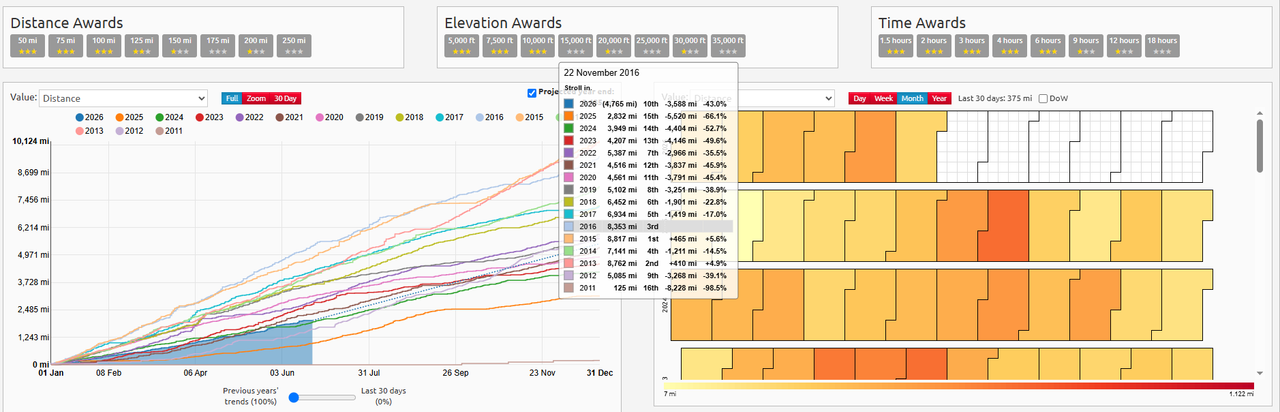Screen dimensions: 1280x412
Task: Click the 50 mi distance award badge
Action: coord(27,44)
